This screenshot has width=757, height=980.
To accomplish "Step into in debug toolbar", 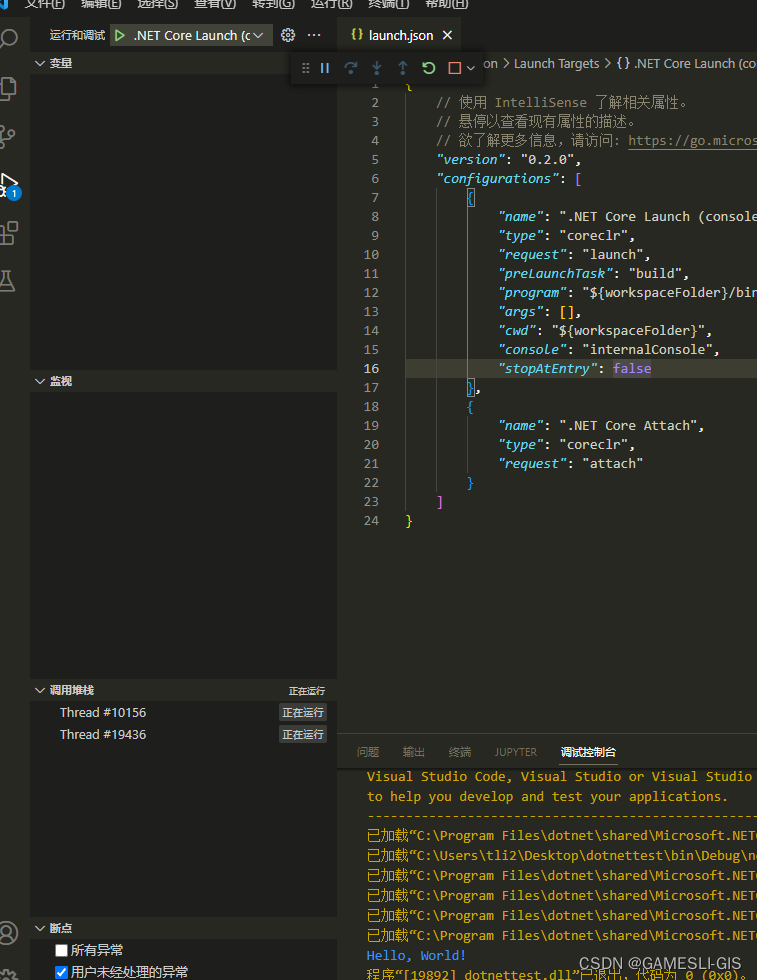I will pyautogui.click(x=376, y=68).
